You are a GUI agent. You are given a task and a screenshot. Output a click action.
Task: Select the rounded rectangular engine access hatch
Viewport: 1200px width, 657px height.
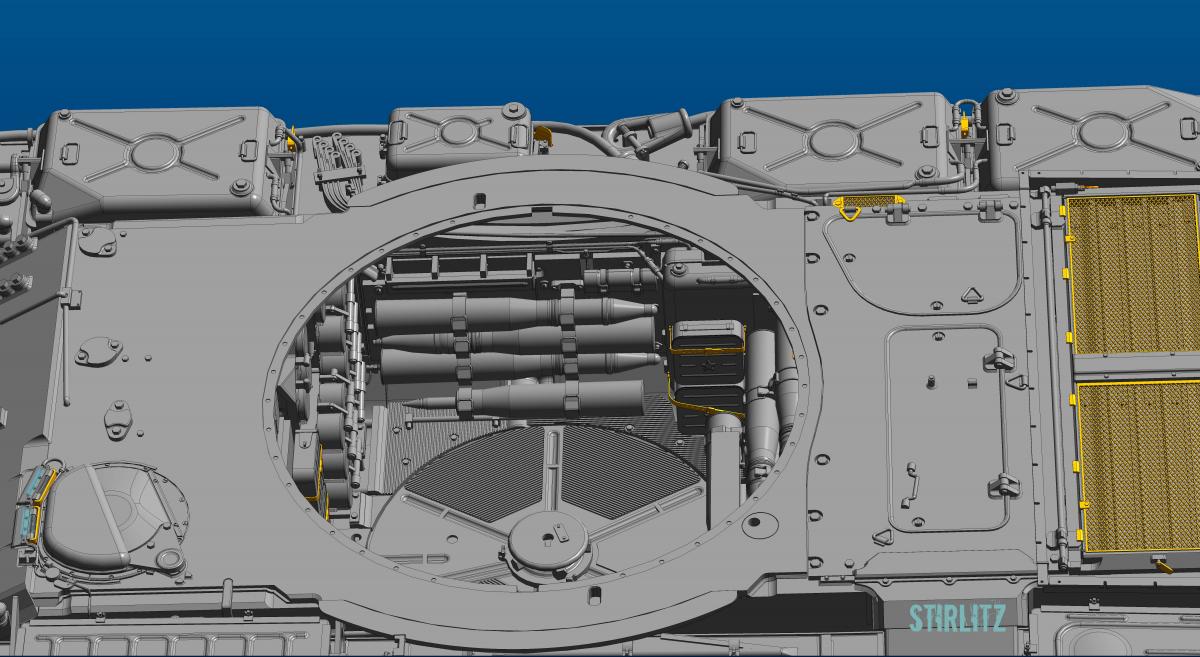[x=945, y=428]
